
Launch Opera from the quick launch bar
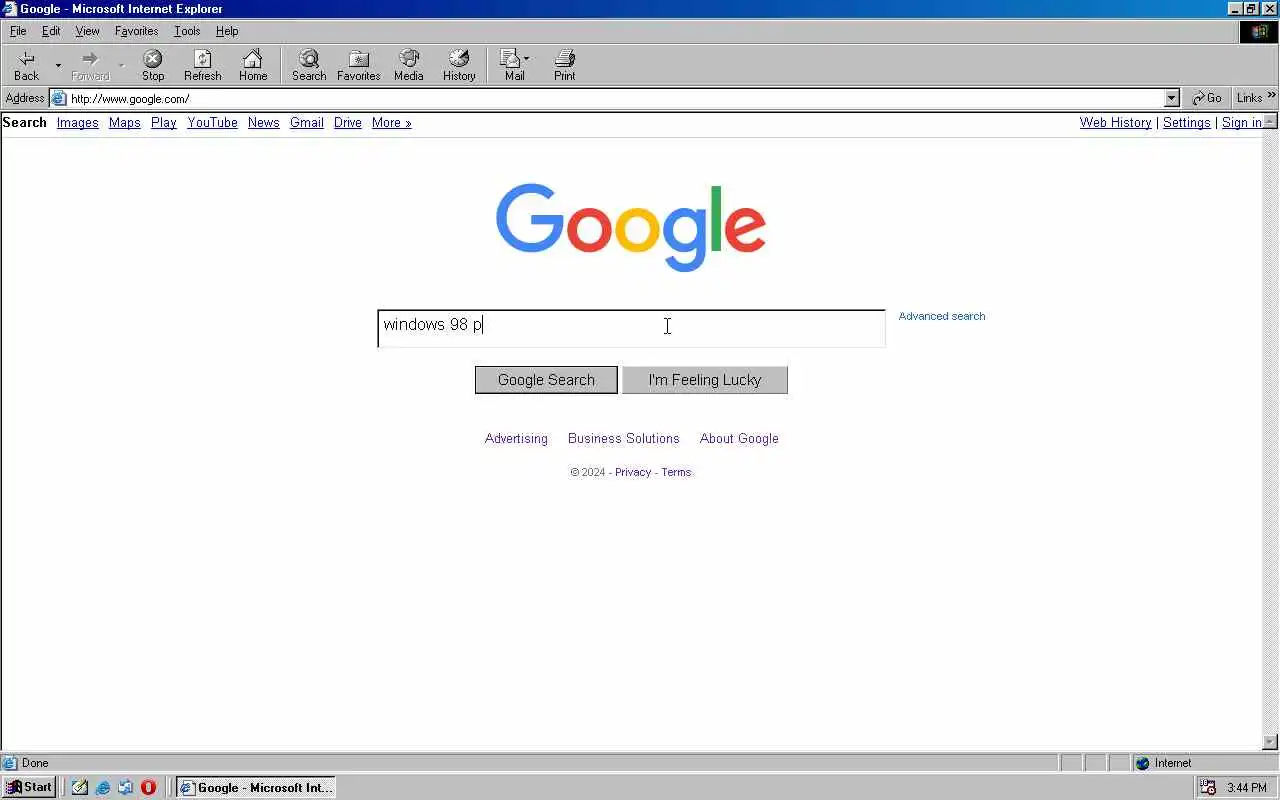[x=149, y=787]
